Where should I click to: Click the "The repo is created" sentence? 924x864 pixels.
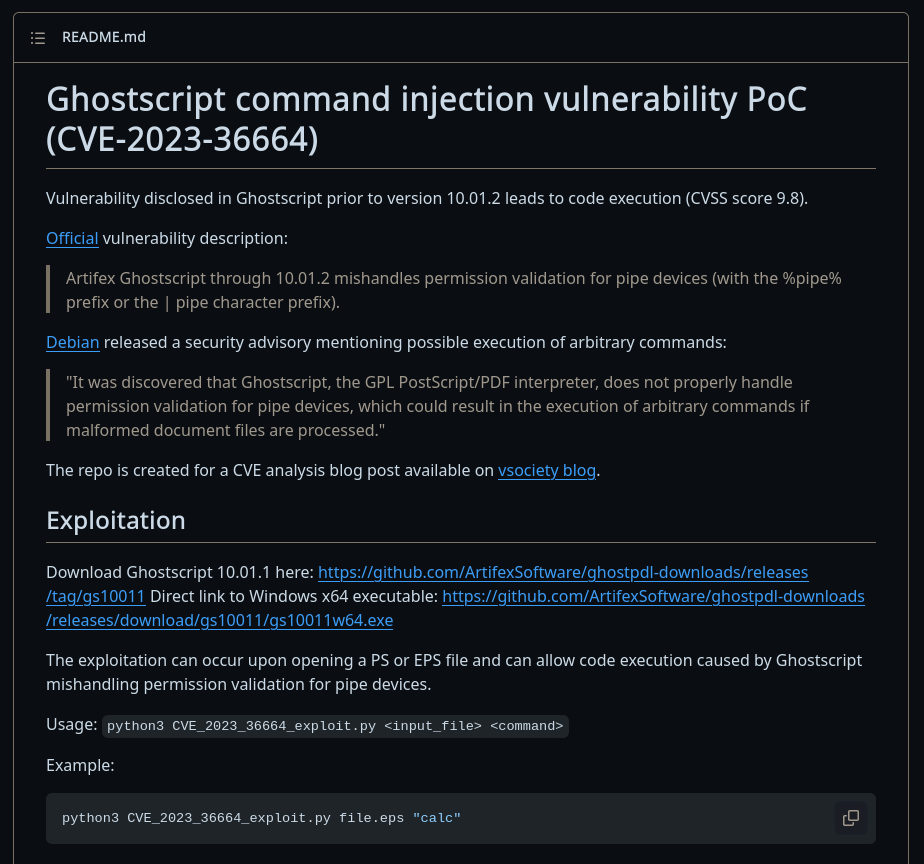(x=270, y=470)
